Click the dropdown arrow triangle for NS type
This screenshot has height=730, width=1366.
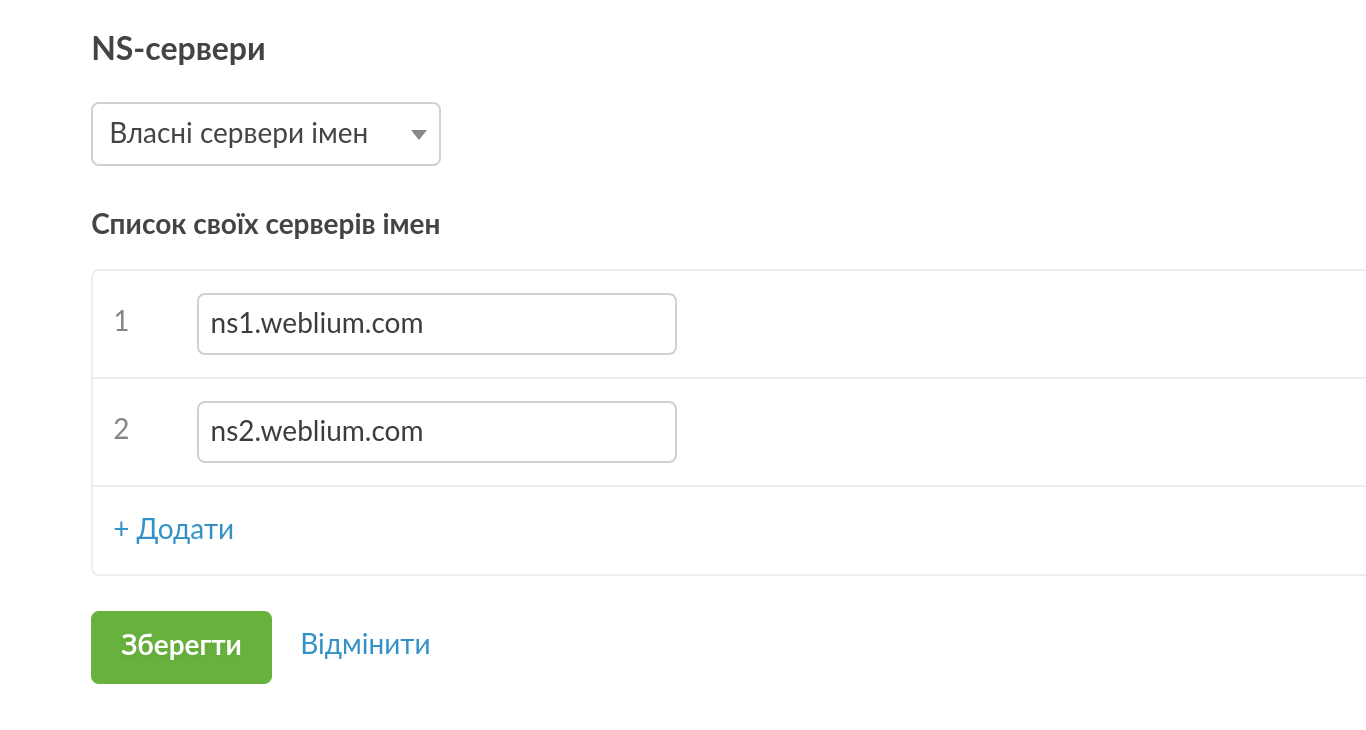pyautogui.click(x=419, y=135)
